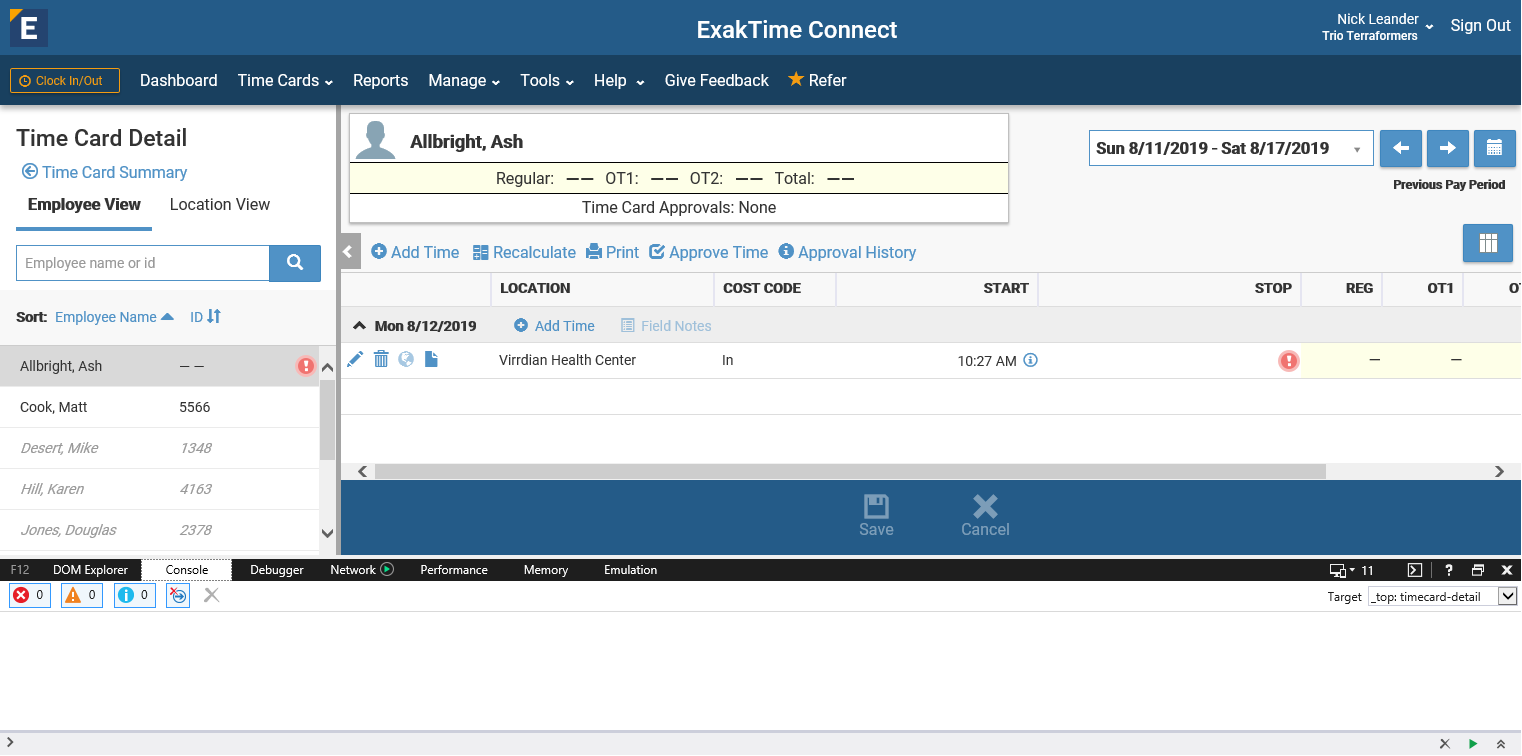Go to next pay period arrow

click(x=1448, y=148)
